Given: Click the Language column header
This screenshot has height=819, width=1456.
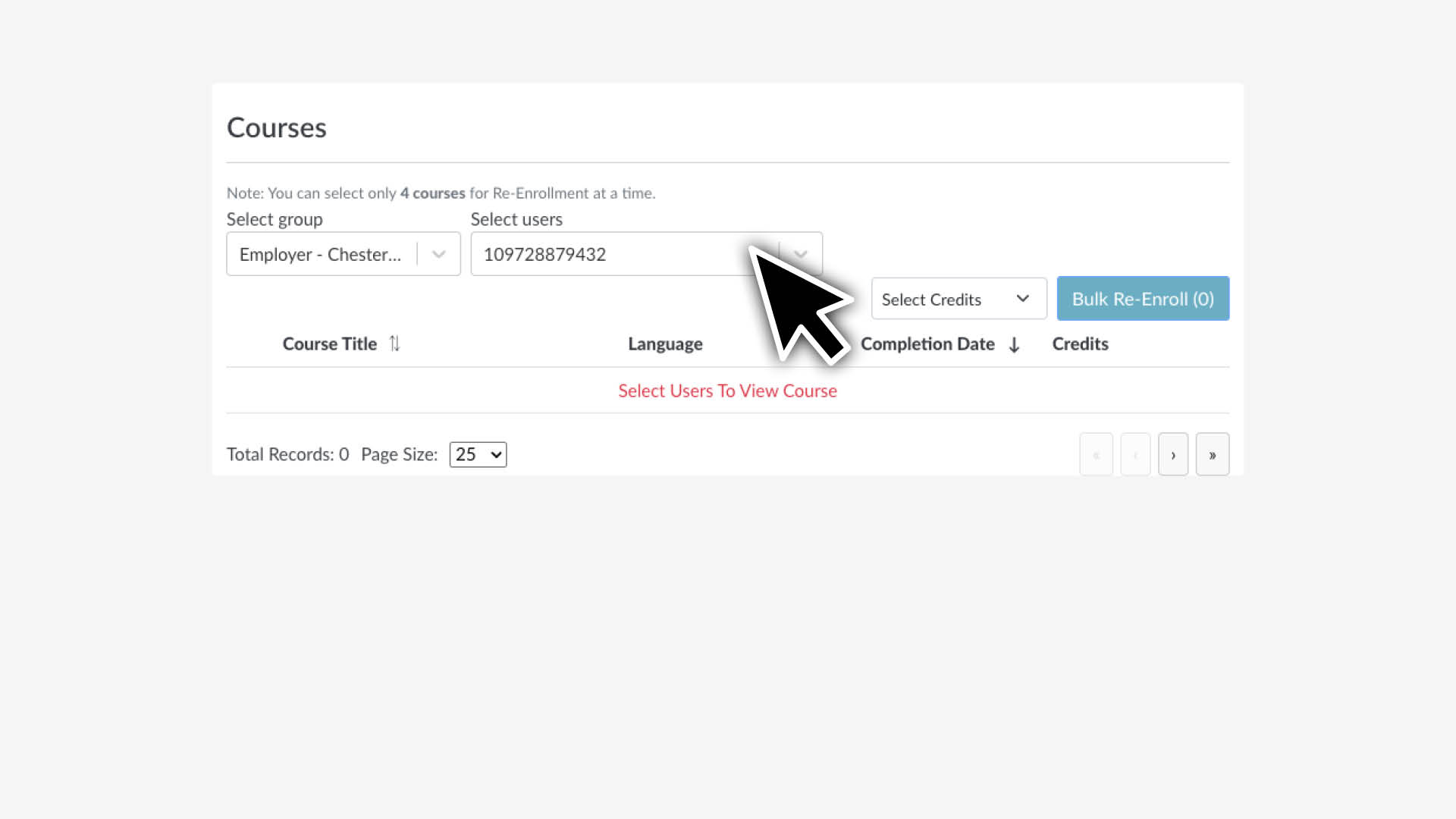Looking at the screenshot, I should [x=665, y=344].
